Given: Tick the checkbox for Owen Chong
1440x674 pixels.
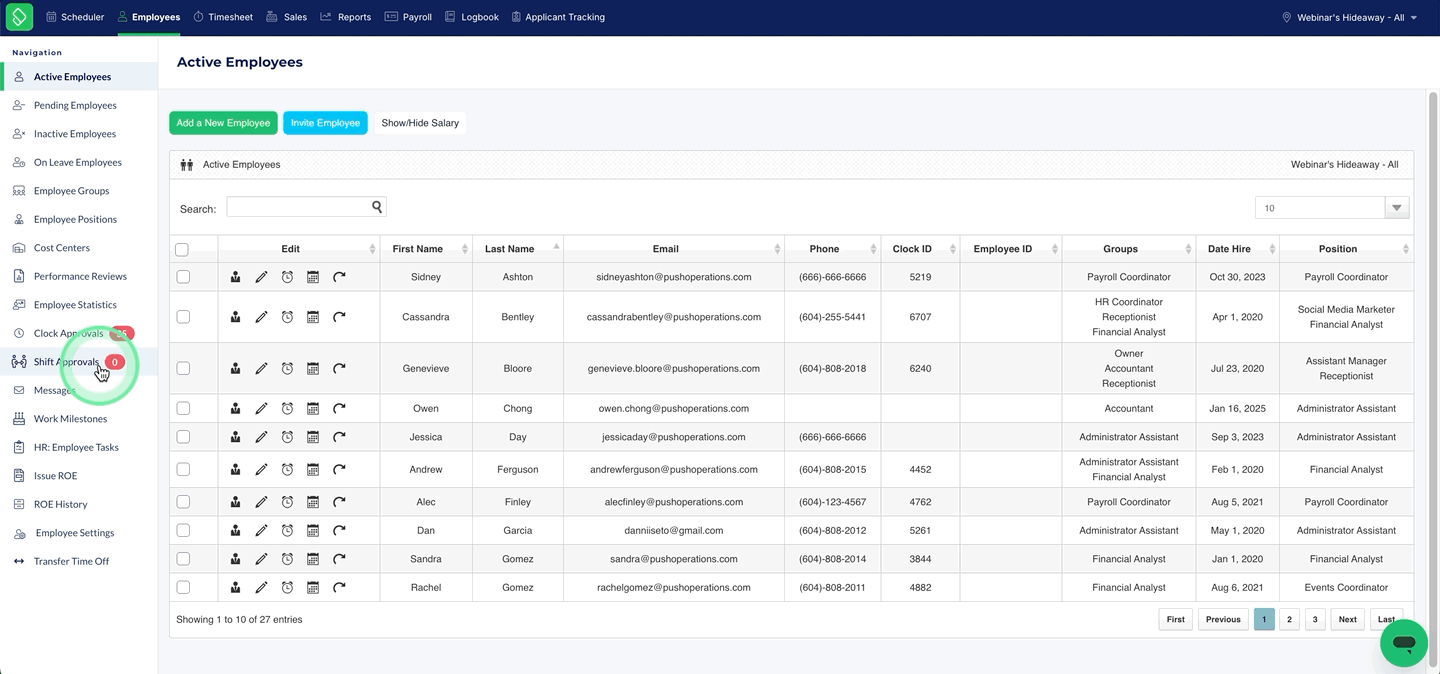Looking at the screenshot, I should (183, 409).
